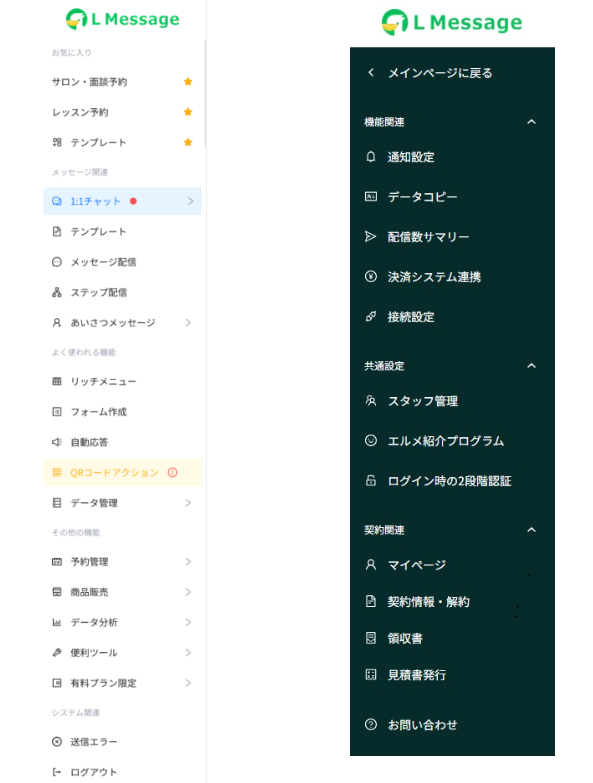The height and width of the screenshot is (783, 593).
Task: Click the link icon next to 接続設定
Action: coord(370,316)
